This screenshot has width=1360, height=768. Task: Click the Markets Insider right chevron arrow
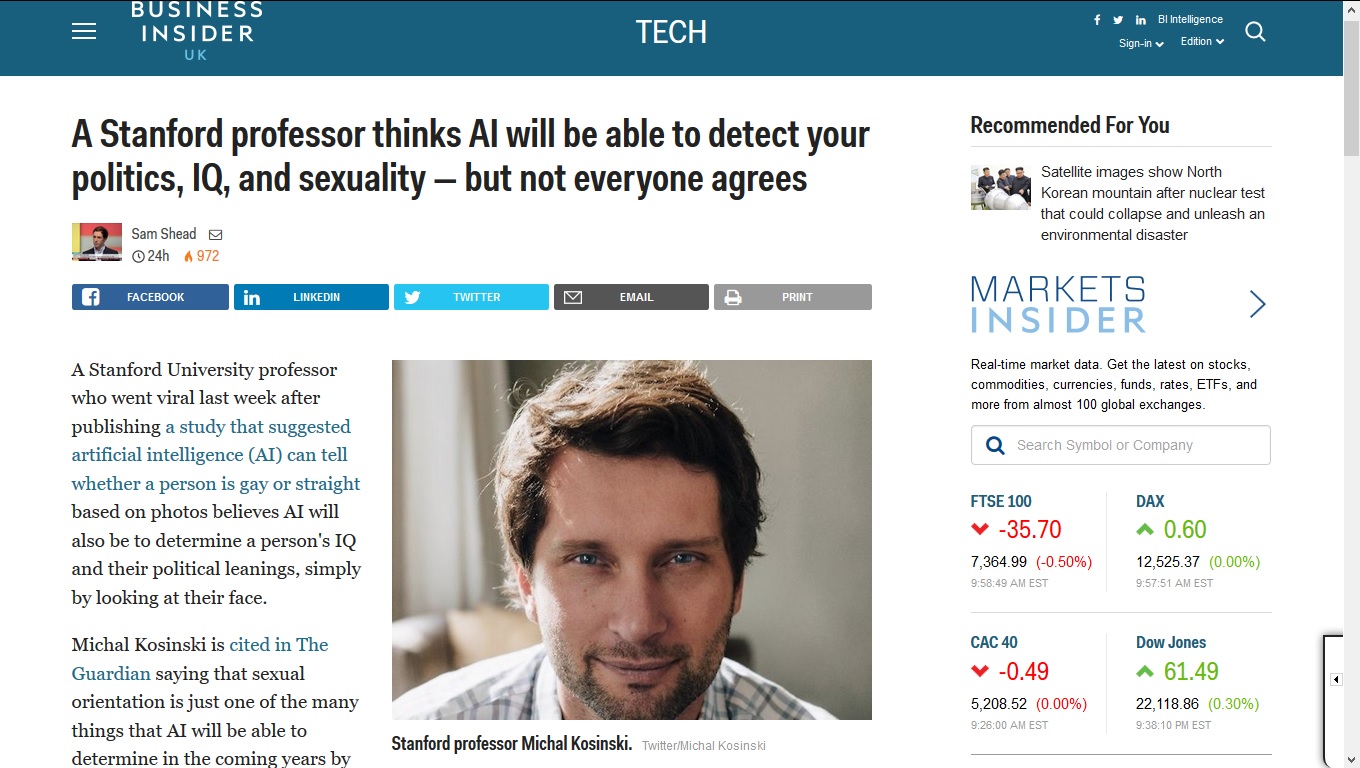(1258, 304)
